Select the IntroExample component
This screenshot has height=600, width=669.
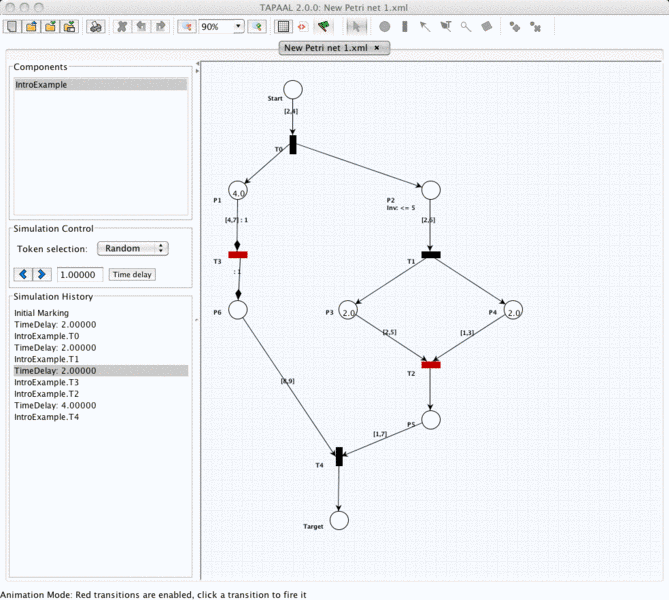point(101,84)
